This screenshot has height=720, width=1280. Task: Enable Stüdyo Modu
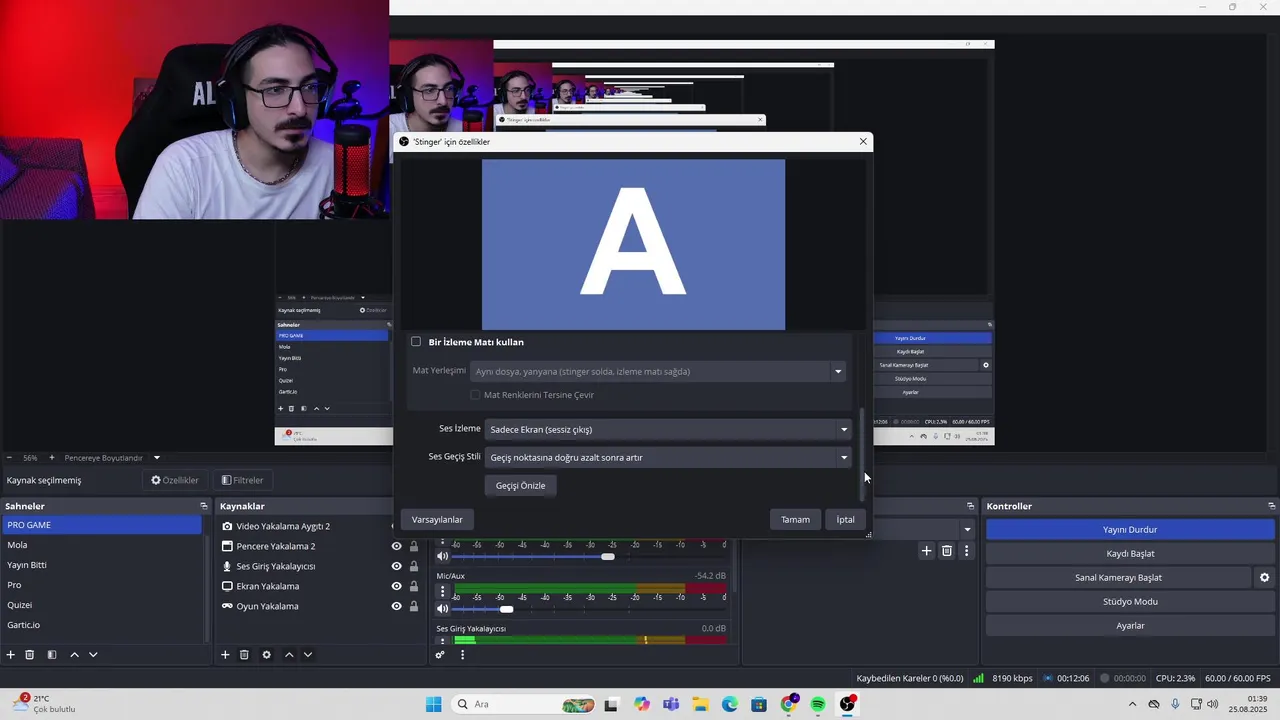pos(1130,601)
